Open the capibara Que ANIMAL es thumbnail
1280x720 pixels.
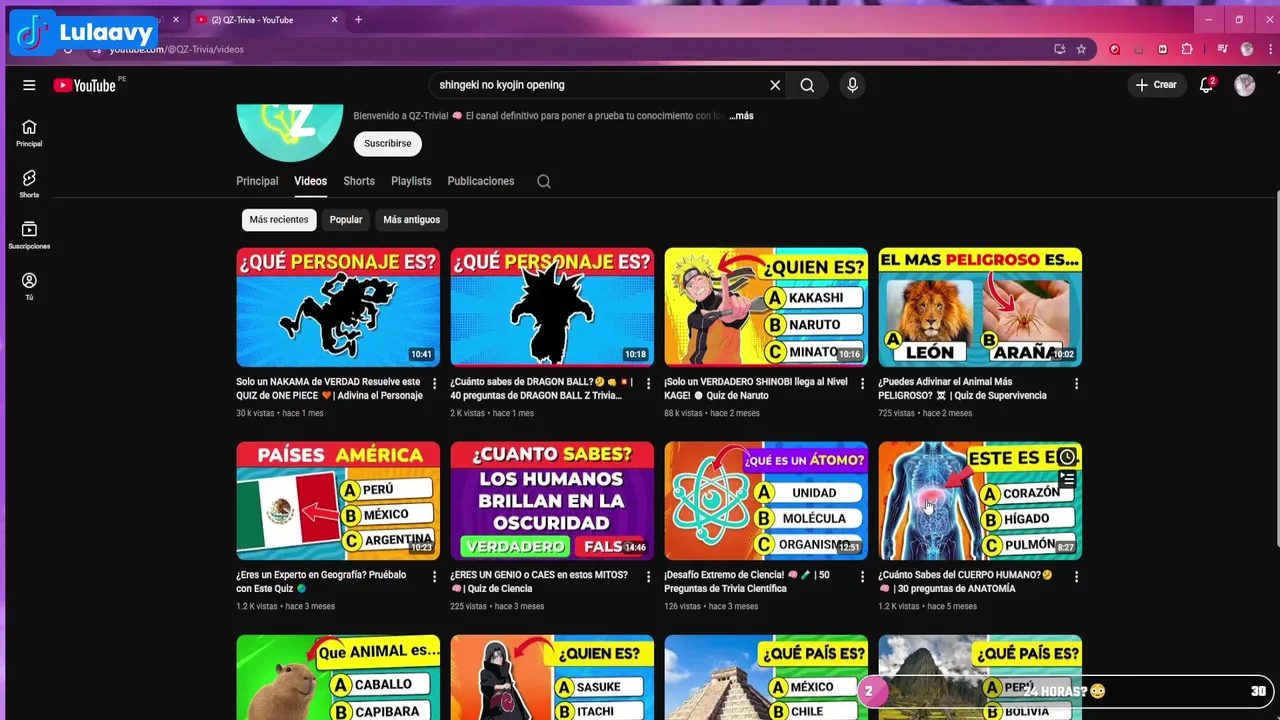(x=338, y=677)
